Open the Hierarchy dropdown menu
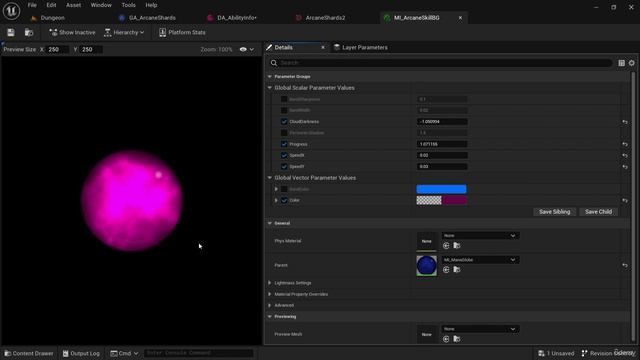This screenshot has width=640, height=360. coord(124,32)
